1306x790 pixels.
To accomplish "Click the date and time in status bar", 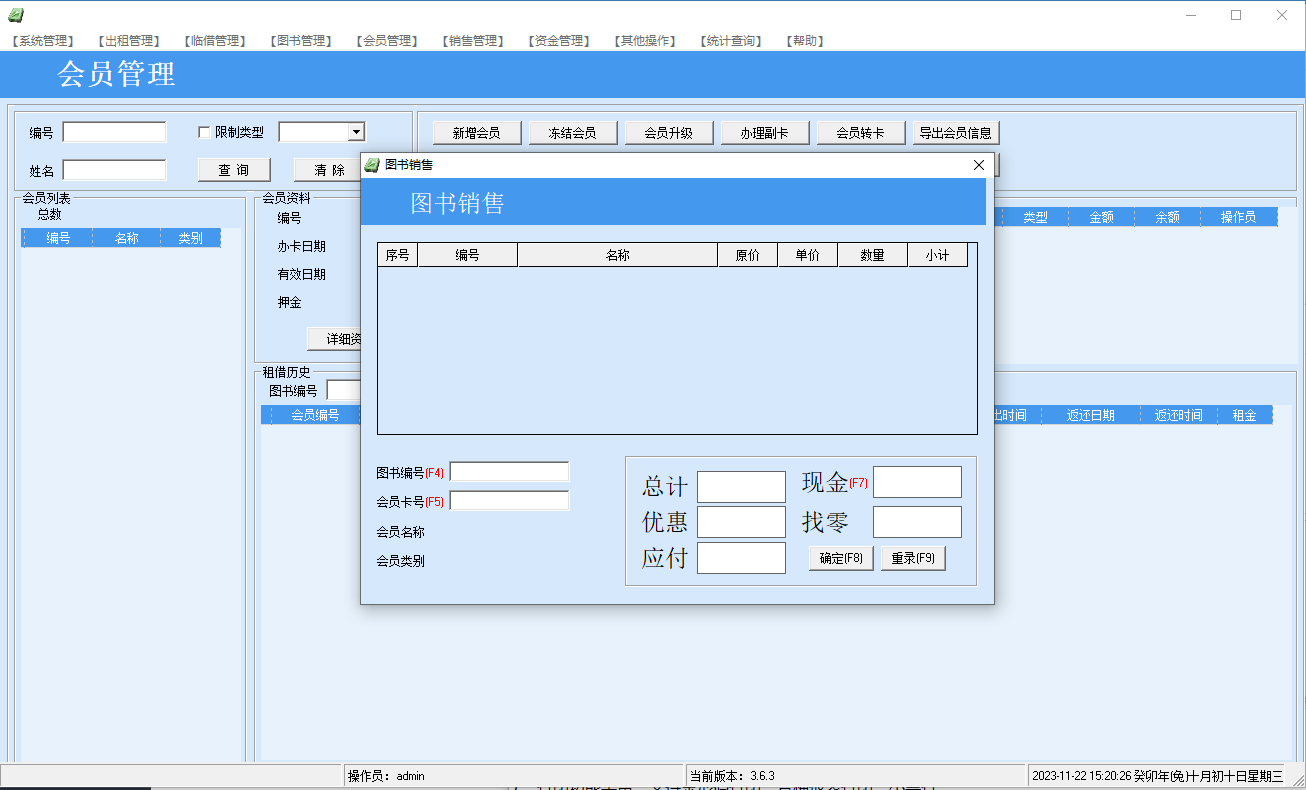I will pos(1157,776).
